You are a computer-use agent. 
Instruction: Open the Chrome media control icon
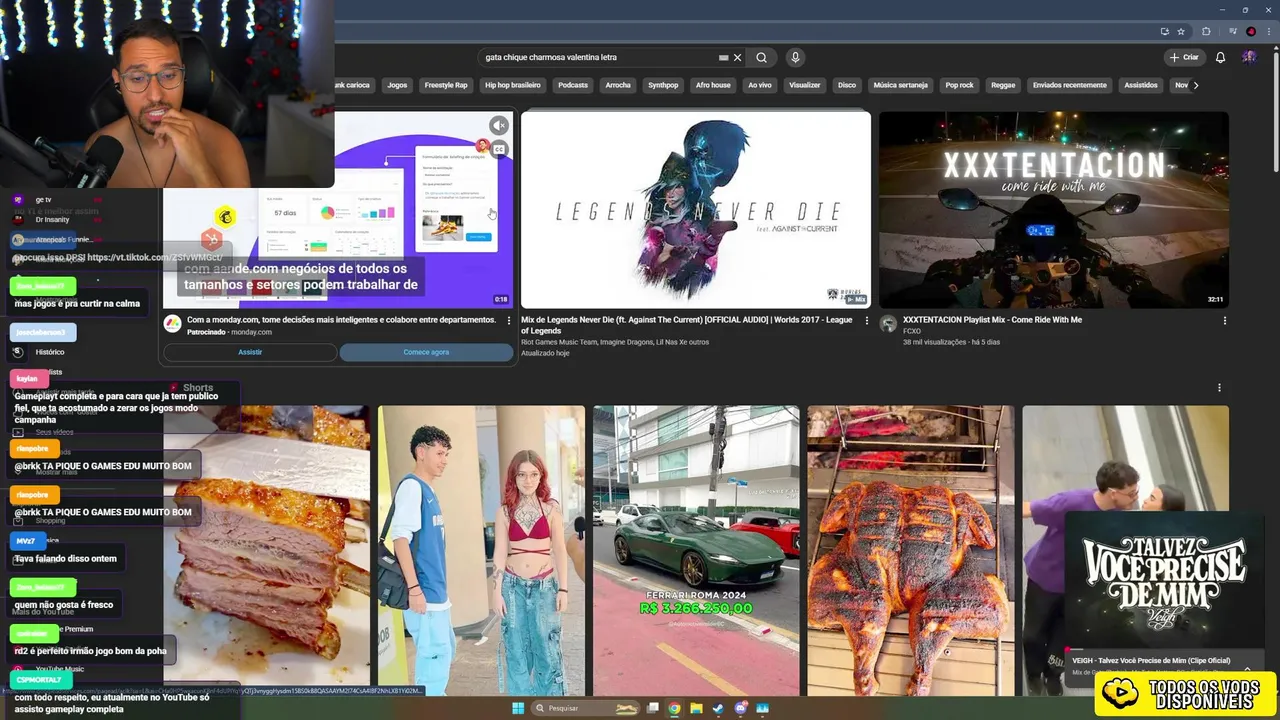[1234, 31]
